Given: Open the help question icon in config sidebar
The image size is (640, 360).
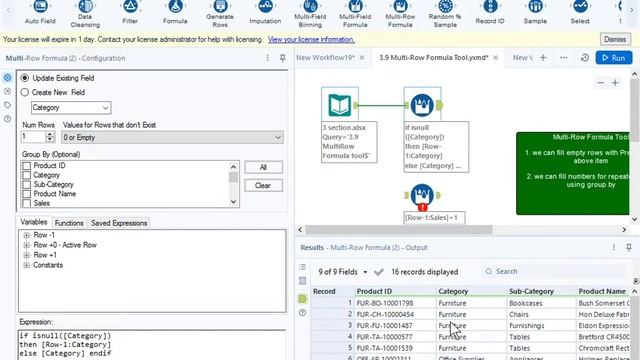Looking at the screenshot, I should tap(7, 119).
